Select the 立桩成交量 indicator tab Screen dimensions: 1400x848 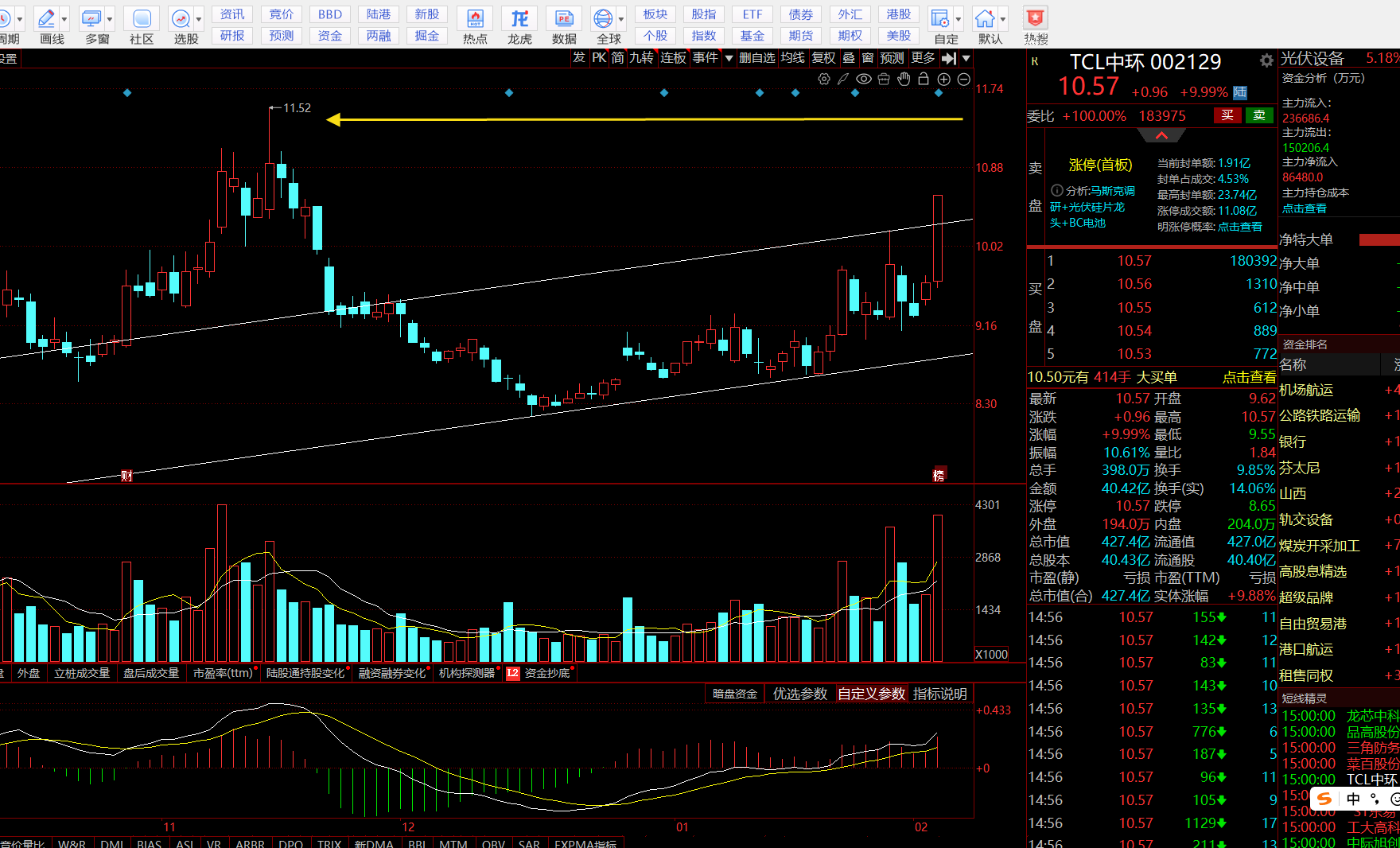click(x=82, y=673)
